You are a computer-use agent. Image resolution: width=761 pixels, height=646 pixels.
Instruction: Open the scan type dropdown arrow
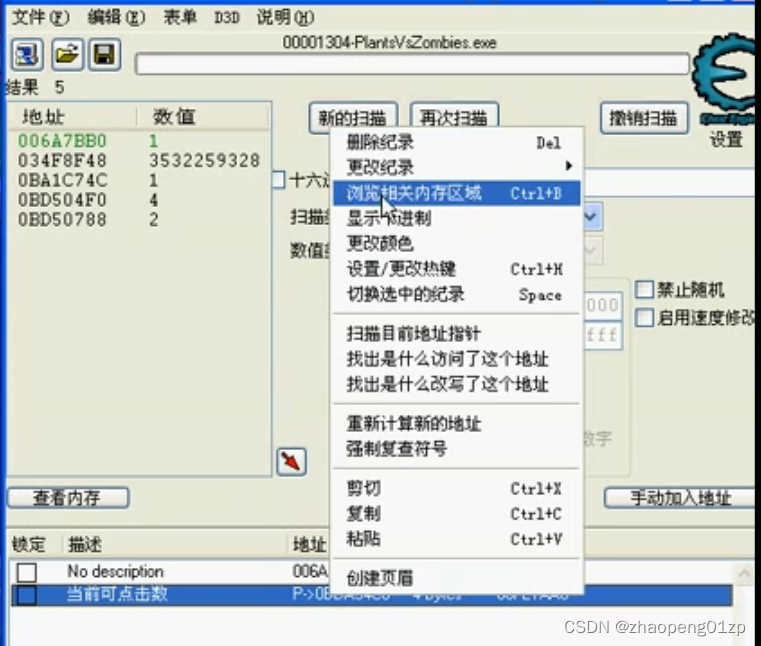click(591, 216)
